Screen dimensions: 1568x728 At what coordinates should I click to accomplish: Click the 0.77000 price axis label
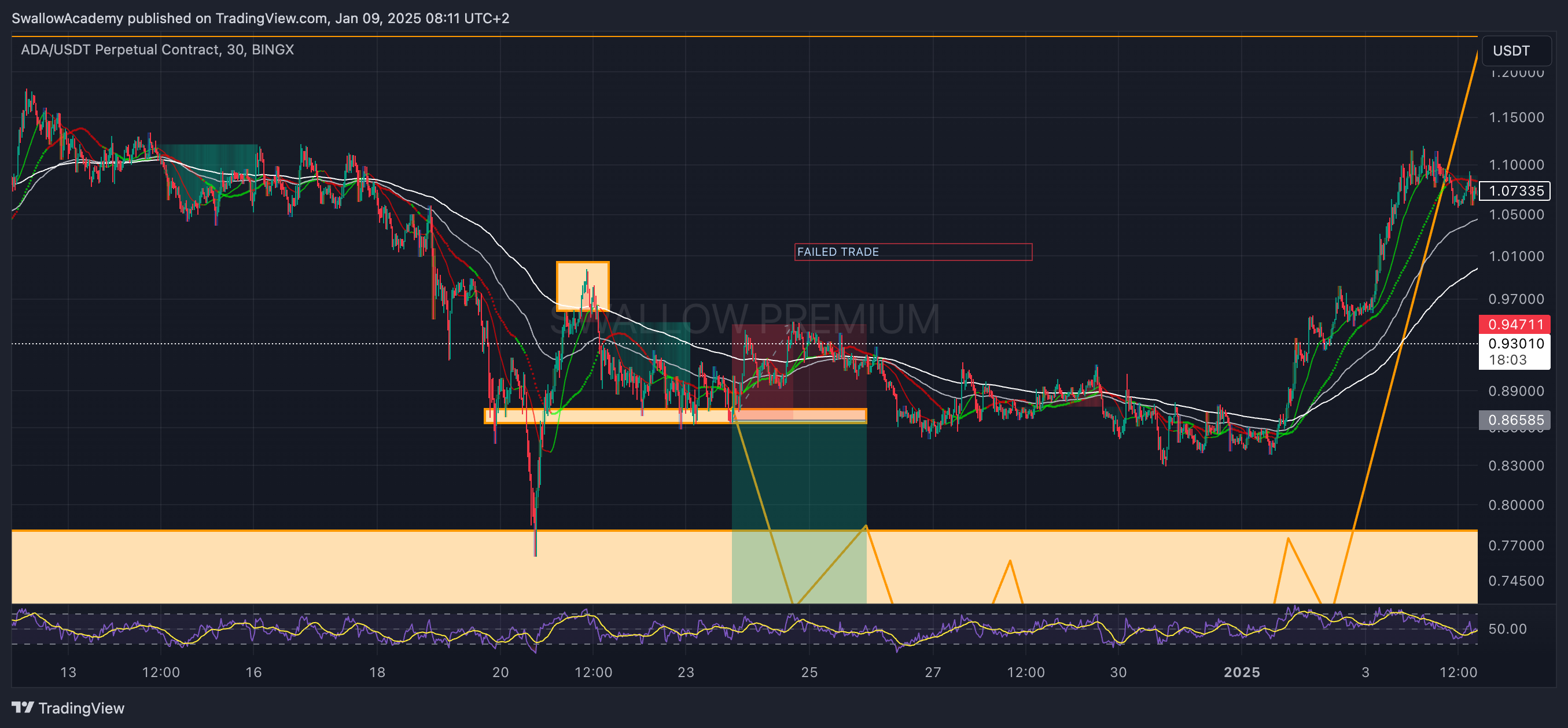tap(1517, 545)
